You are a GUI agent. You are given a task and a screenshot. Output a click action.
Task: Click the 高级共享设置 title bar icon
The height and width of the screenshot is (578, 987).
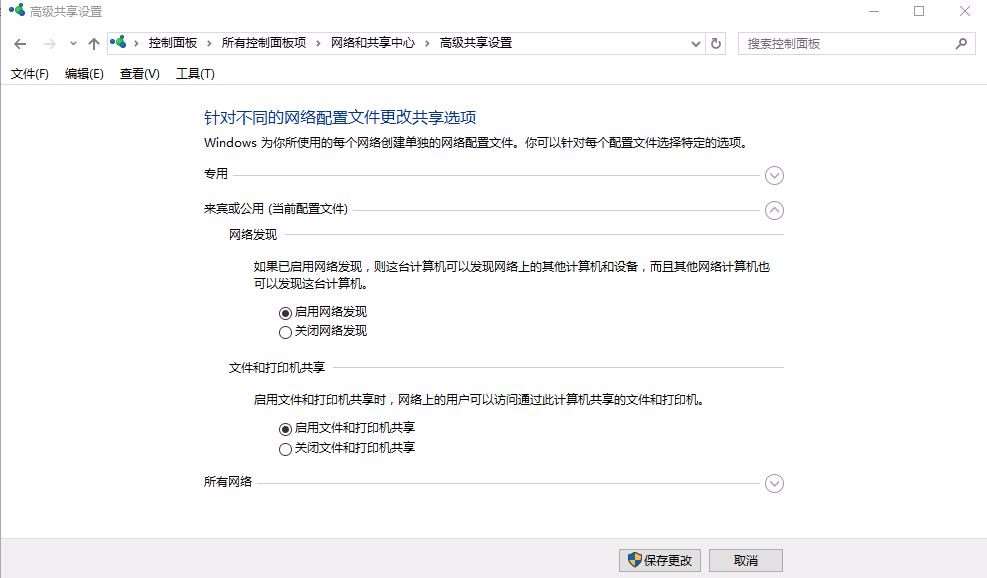(x=18, y=10)
